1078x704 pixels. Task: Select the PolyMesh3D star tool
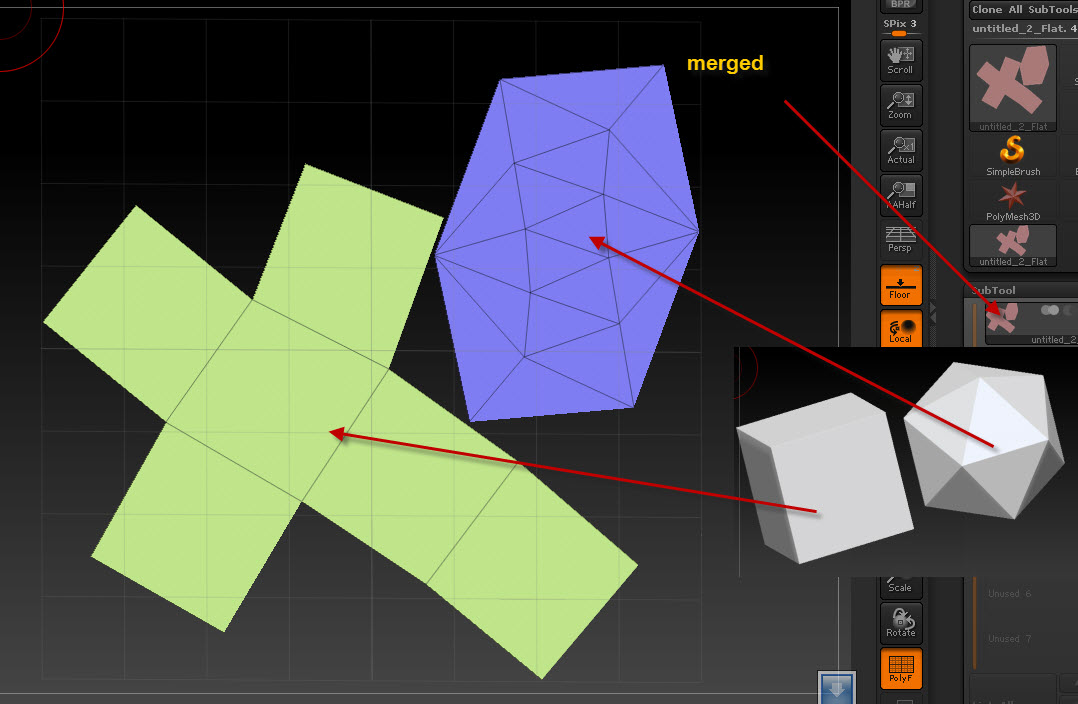point(1013,201)
